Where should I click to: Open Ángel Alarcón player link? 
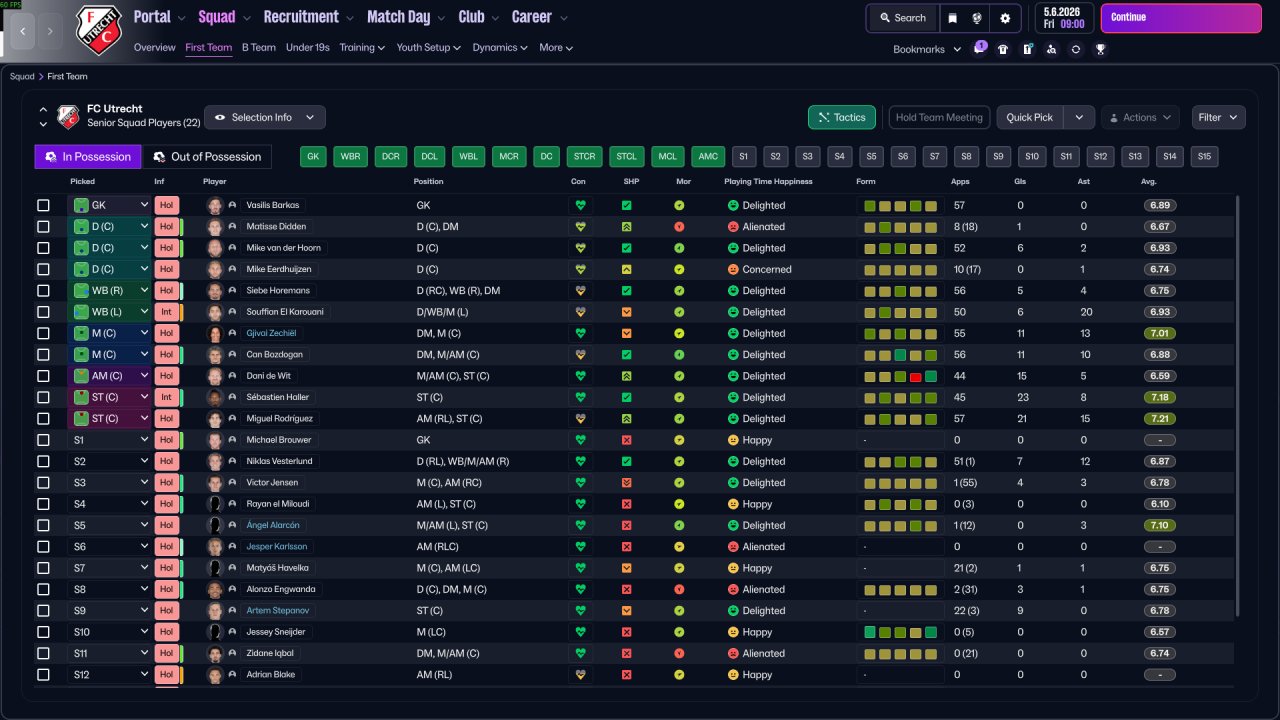pyautogui.click(x=272, y=525)
